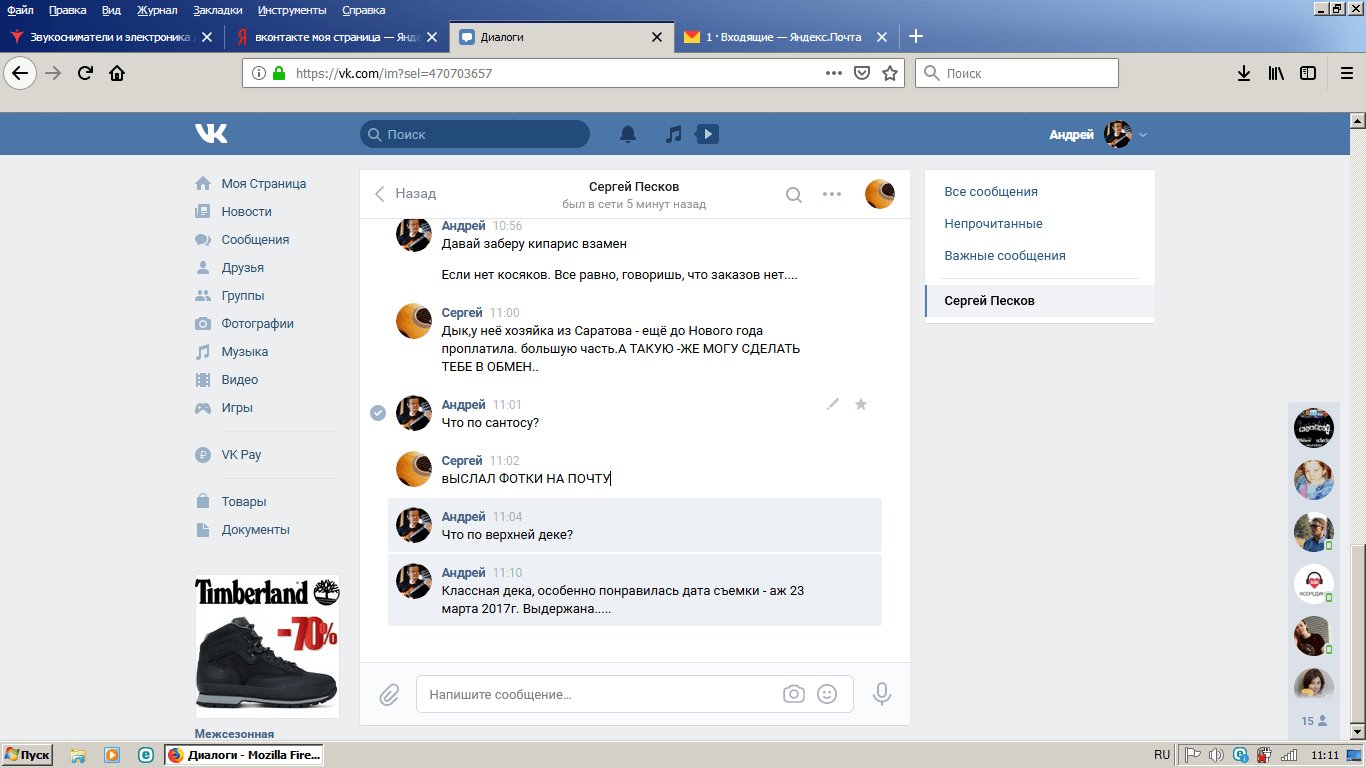Click the VK notifications bell icon

click(628, 134)
